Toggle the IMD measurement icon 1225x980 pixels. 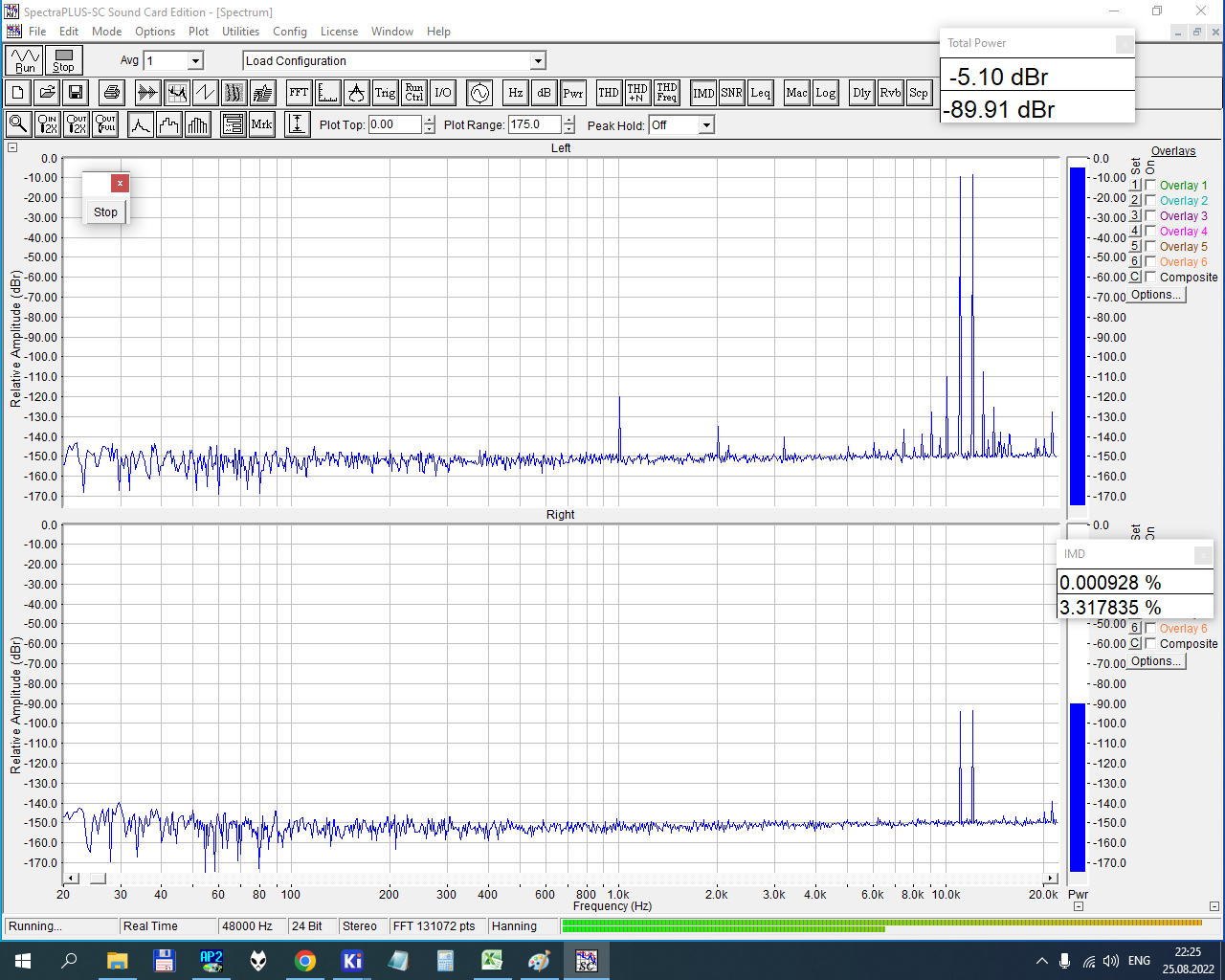703,93
